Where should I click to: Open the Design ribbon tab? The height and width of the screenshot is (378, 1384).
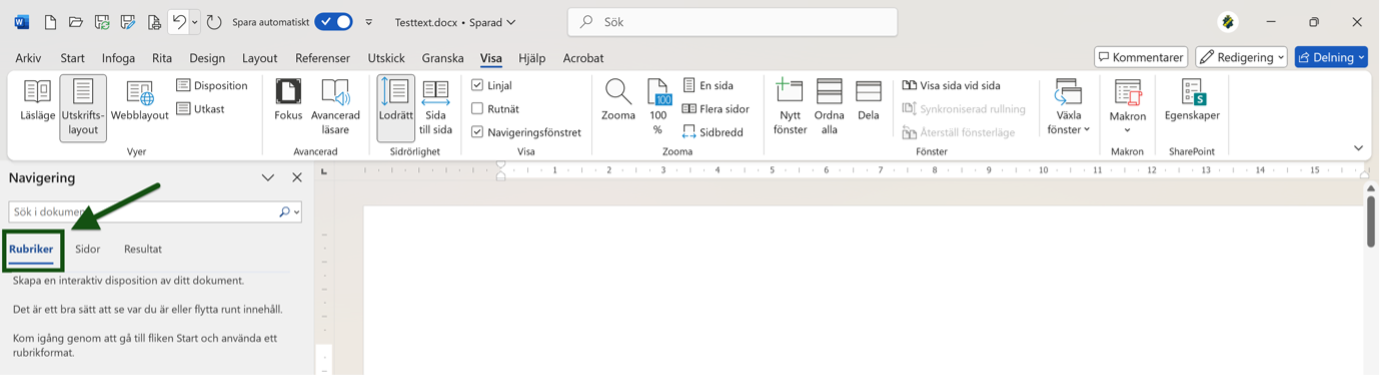207,58
